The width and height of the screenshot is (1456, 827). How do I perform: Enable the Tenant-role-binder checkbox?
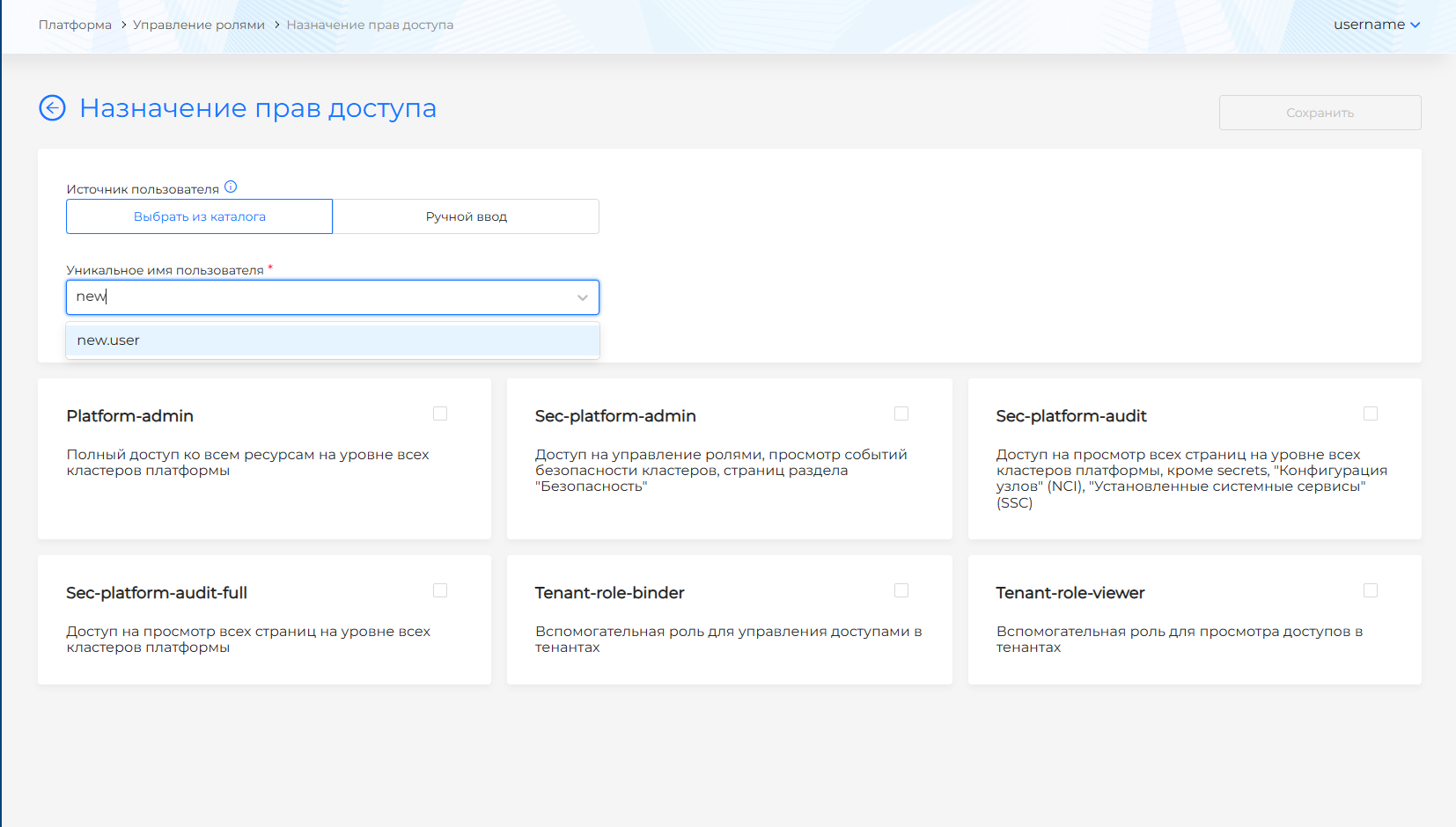901,590
